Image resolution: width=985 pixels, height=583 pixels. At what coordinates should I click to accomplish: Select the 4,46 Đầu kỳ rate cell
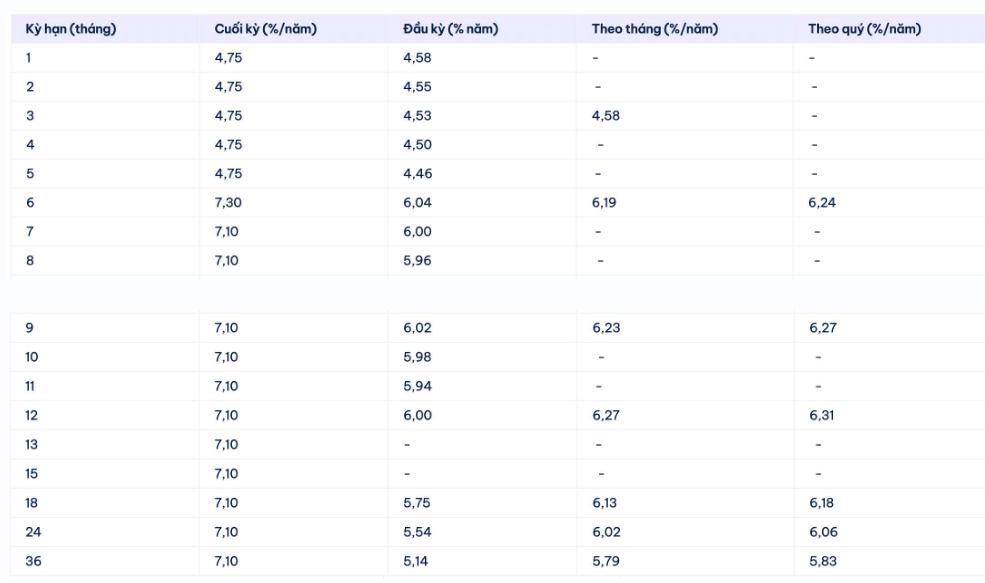click(417, 174)
